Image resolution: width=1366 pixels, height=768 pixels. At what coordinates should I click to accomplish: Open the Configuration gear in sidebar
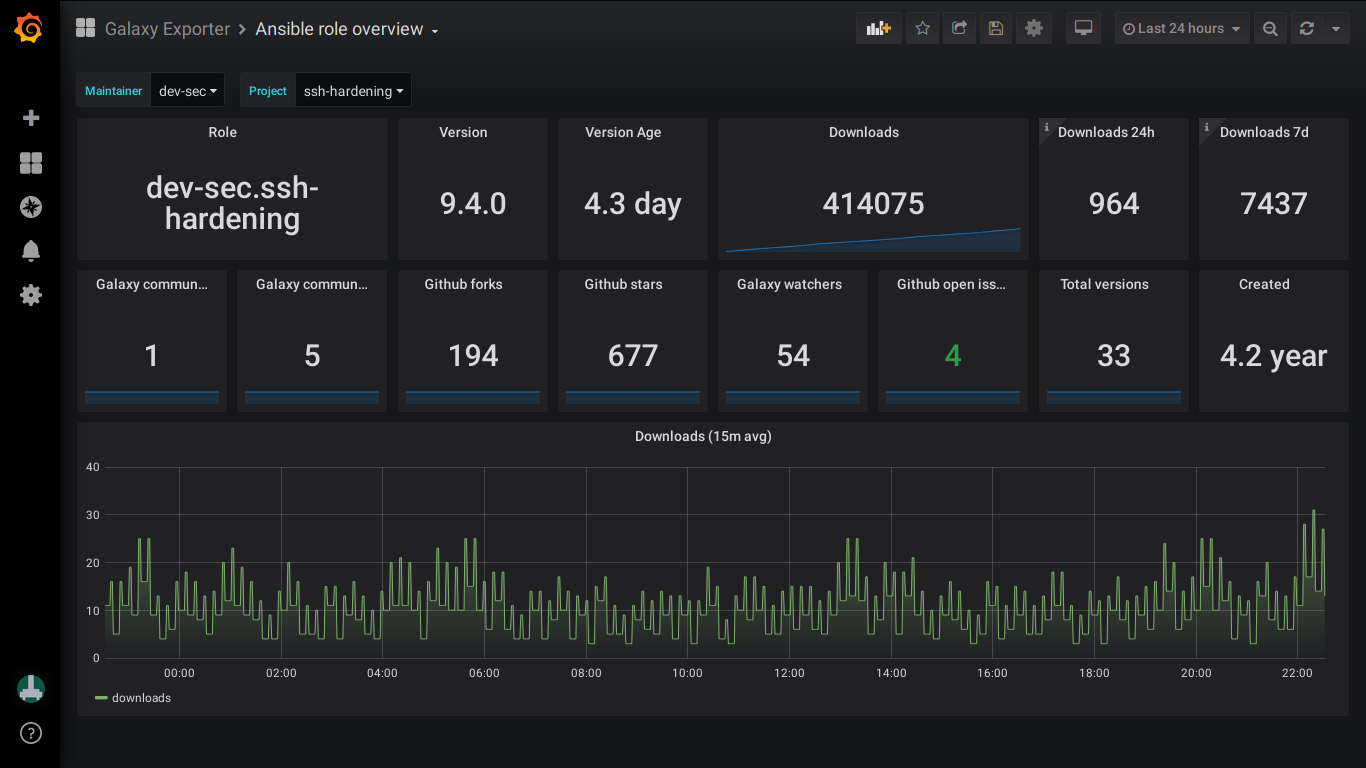click(31, 295)
